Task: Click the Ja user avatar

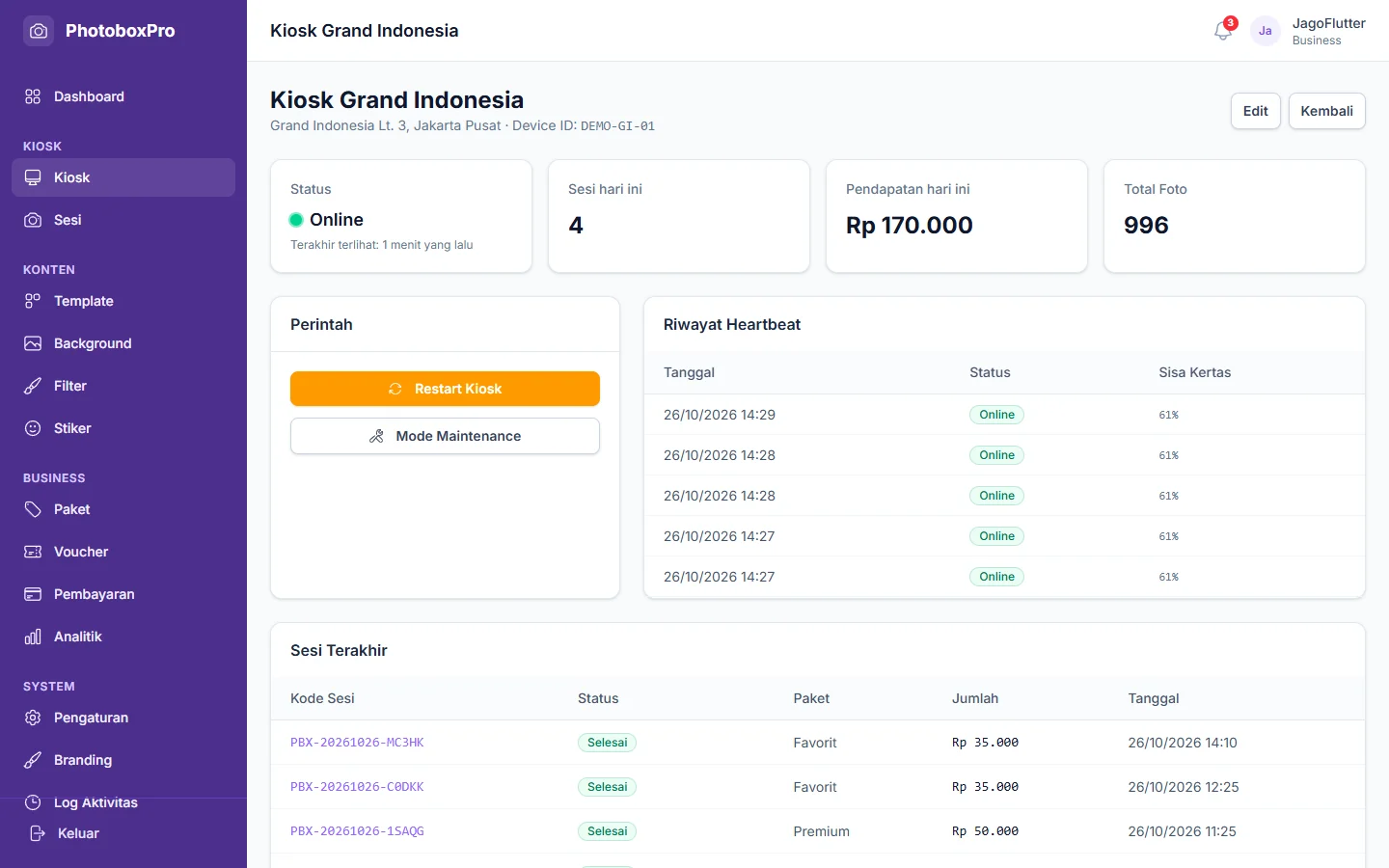Action: click(x=1265, y=31)
